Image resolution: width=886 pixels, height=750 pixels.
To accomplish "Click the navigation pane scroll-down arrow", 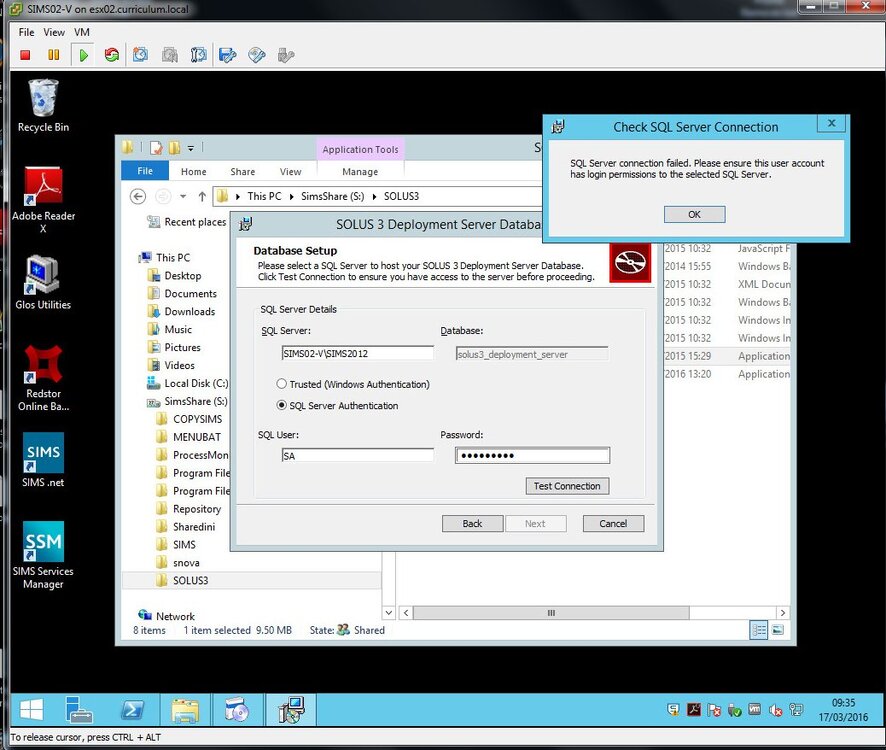I will [388, 613].
